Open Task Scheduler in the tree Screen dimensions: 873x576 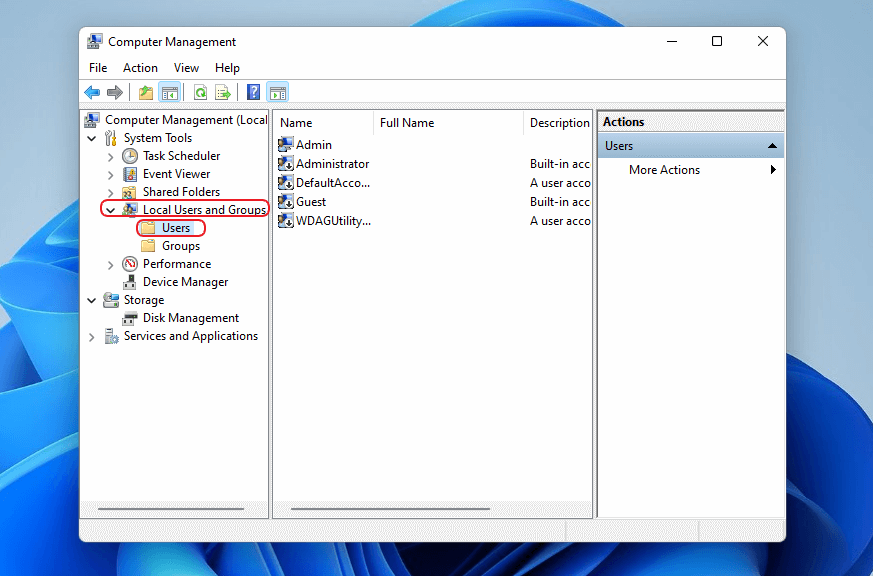point(181,156)
